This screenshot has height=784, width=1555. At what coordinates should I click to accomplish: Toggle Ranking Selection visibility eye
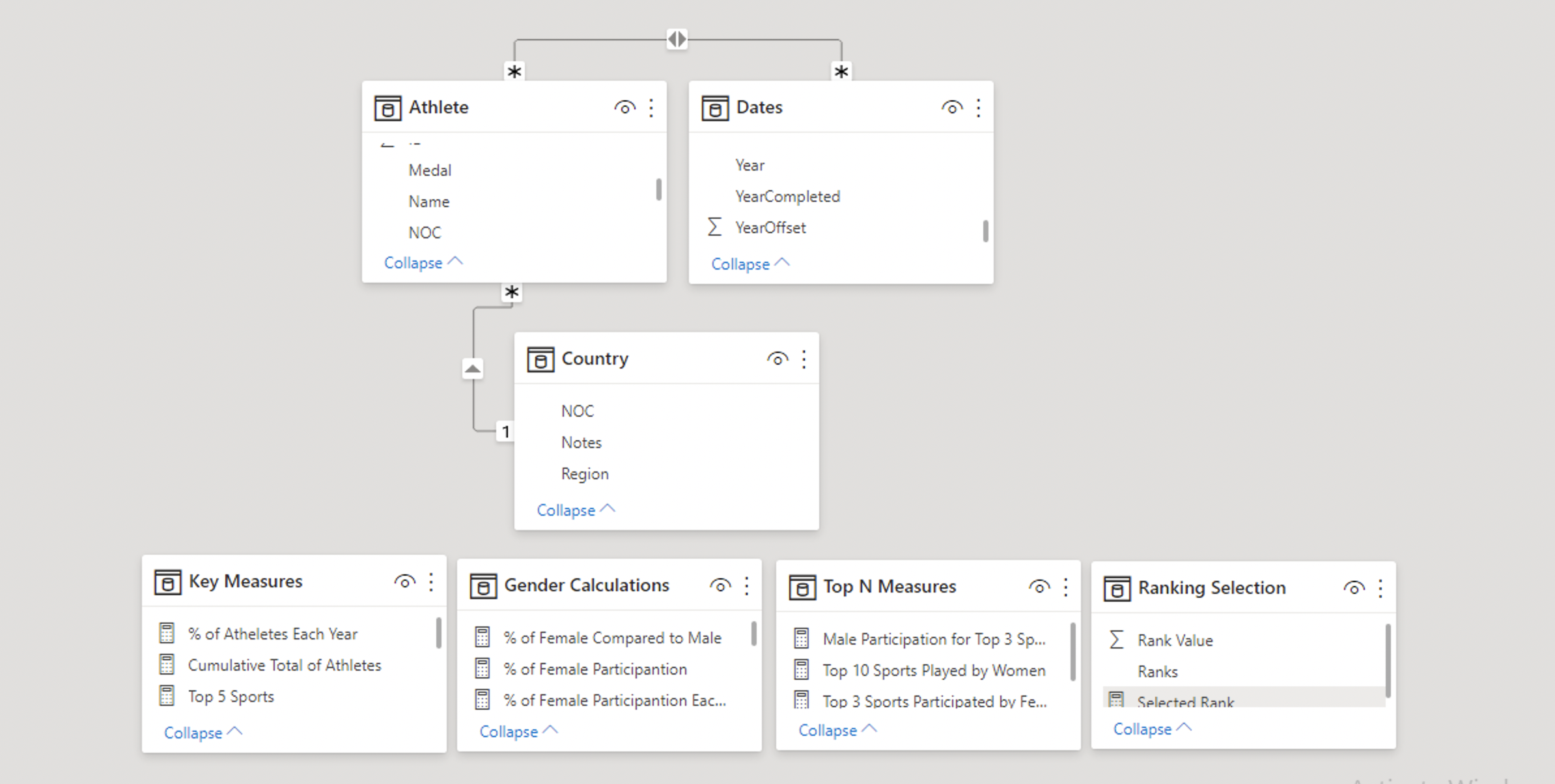tap(1354, 588)
